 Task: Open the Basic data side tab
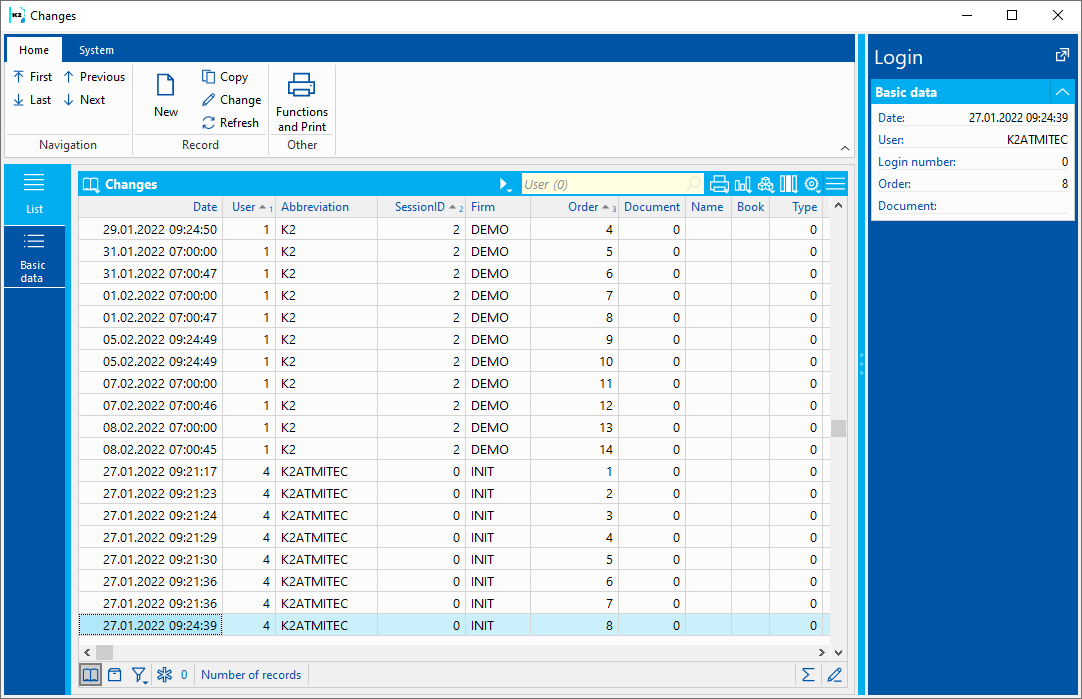tap(34, 257)
